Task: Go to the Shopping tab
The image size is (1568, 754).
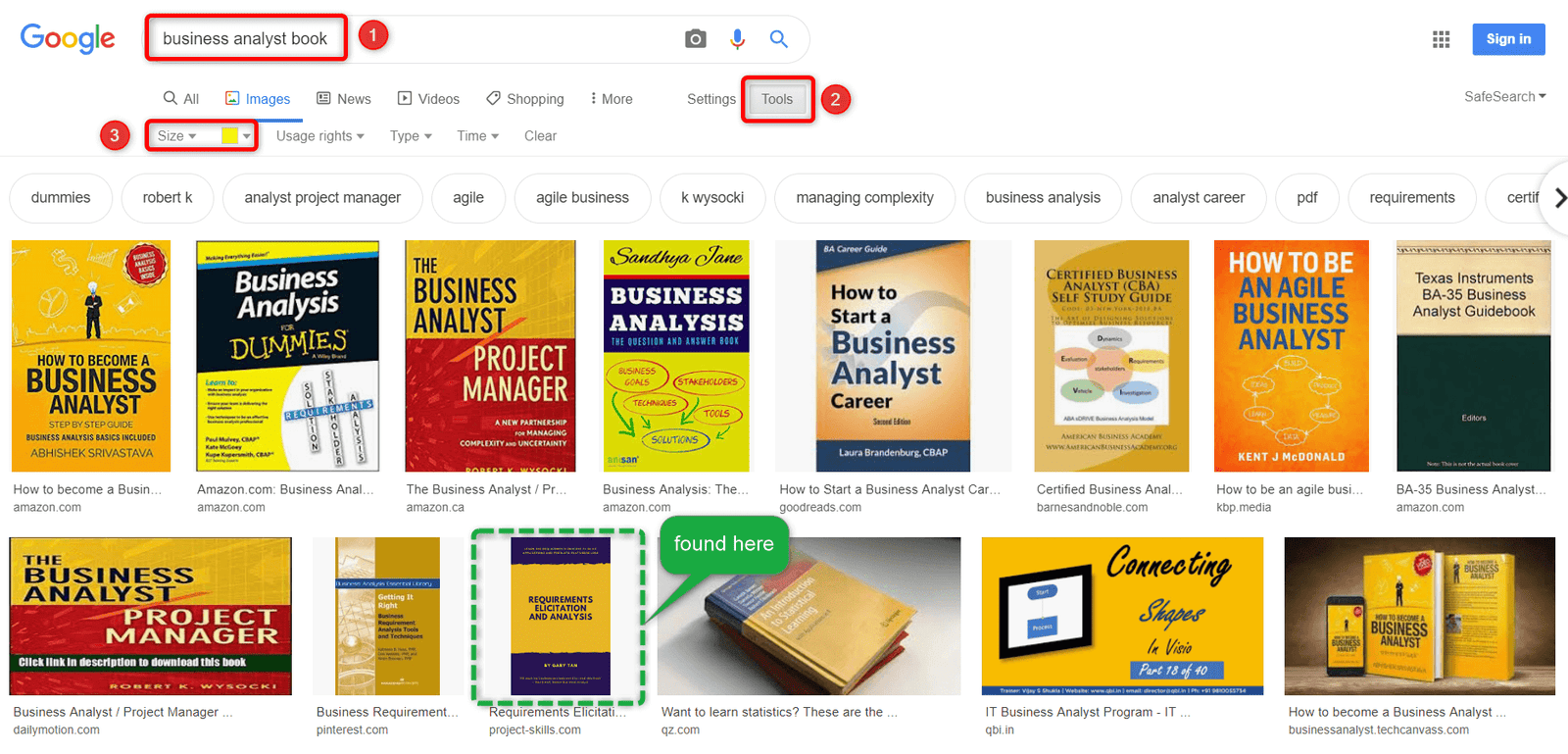Action: coord(525,99)
